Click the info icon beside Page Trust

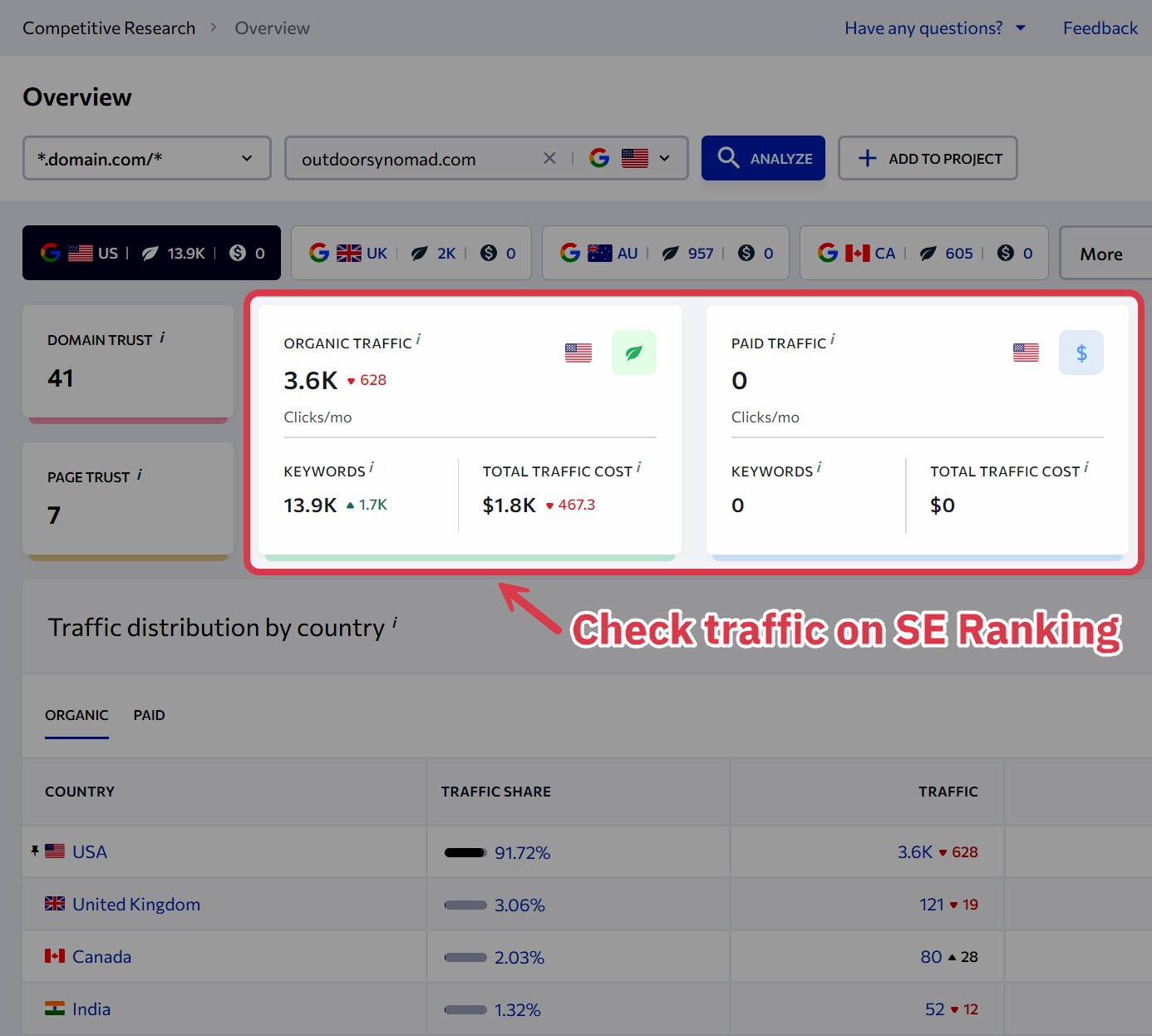(140, 475)
